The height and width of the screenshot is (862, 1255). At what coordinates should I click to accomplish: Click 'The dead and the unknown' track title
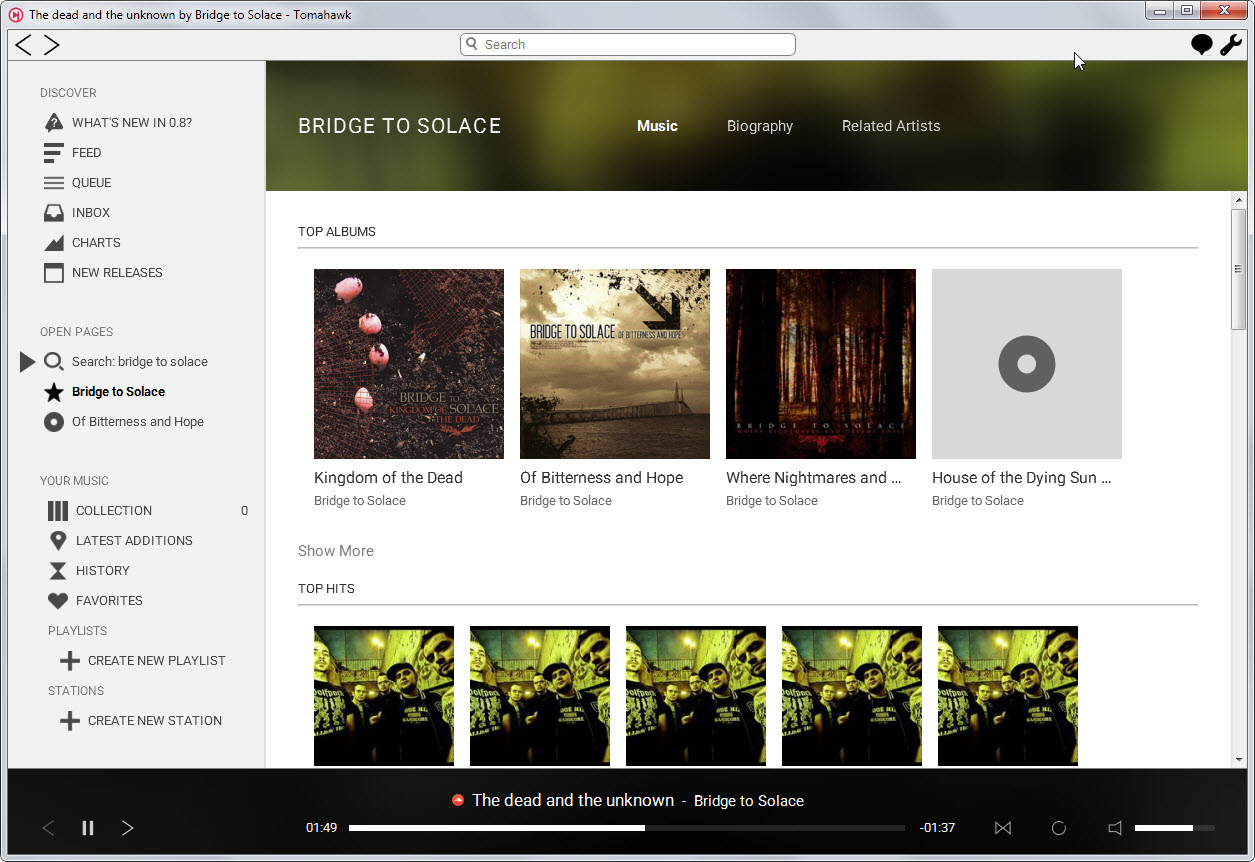tap(573, 800)
